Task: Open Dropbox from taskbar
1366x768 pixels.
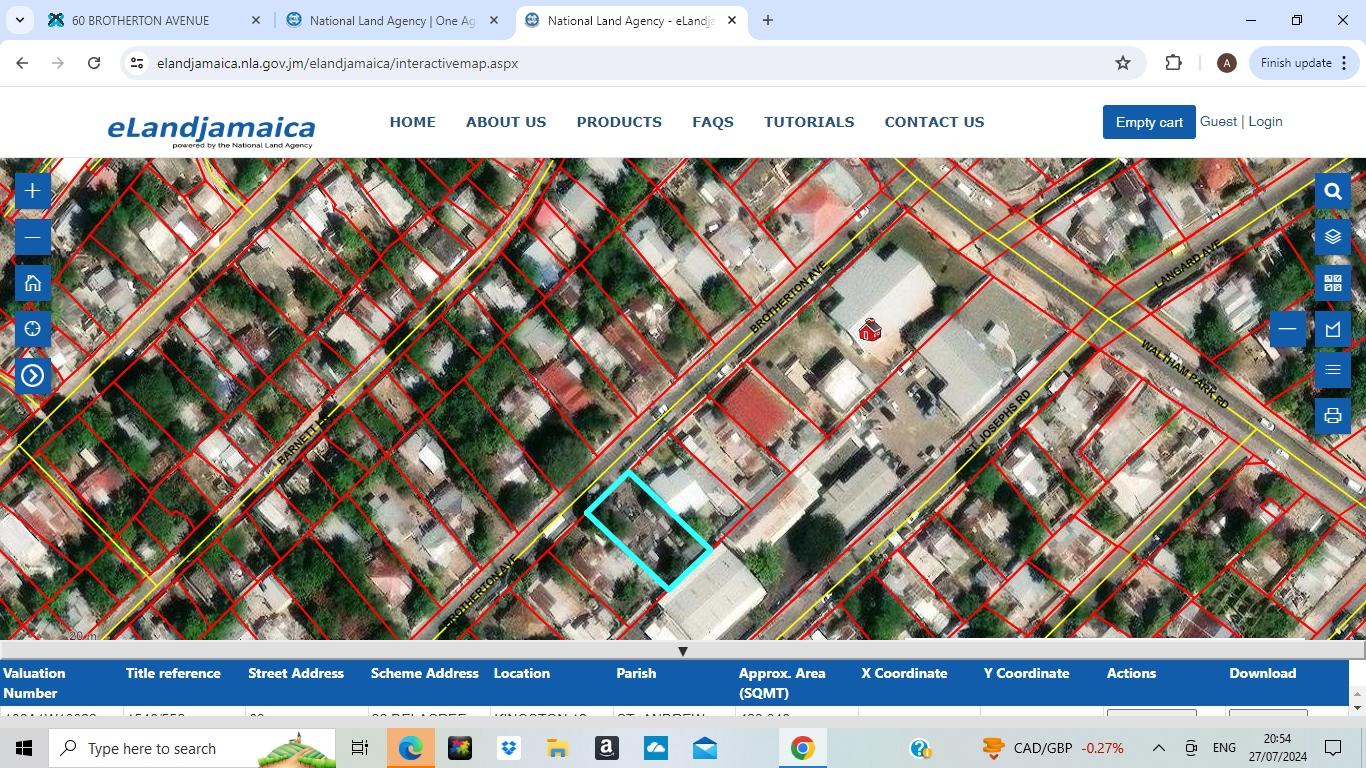Action: [509, 748]
